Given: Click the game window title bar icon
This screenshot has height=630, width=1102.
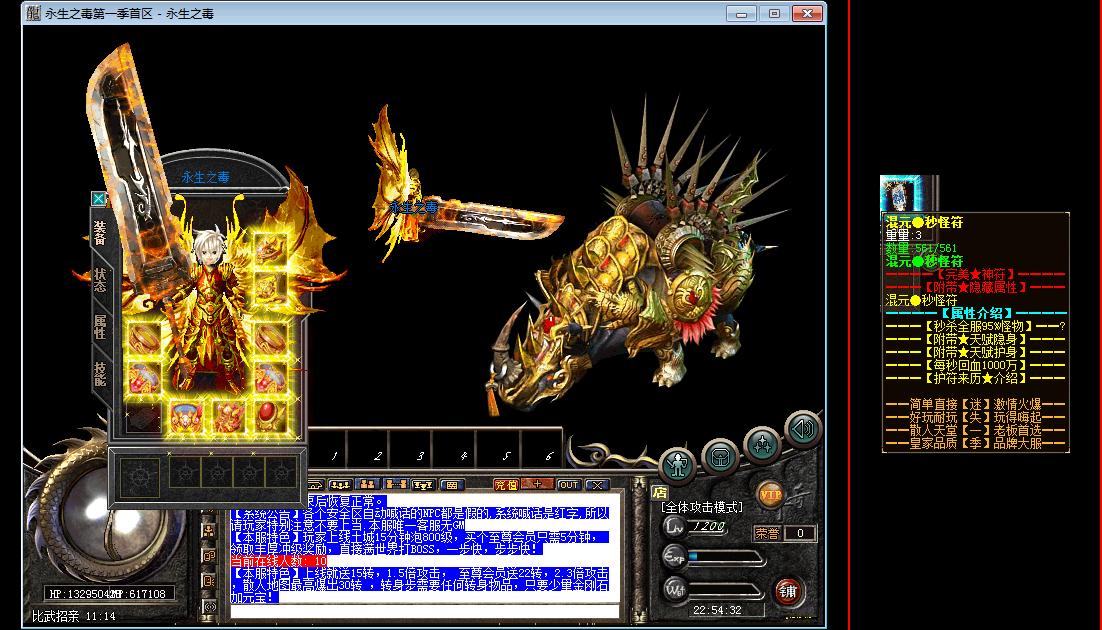Looking at the screenshot, I should click(x=33, y=13).
